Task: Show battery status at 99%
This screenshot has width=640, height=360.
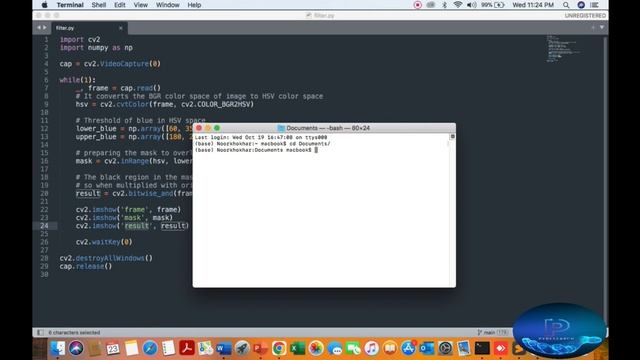Action: pos(493,5)
